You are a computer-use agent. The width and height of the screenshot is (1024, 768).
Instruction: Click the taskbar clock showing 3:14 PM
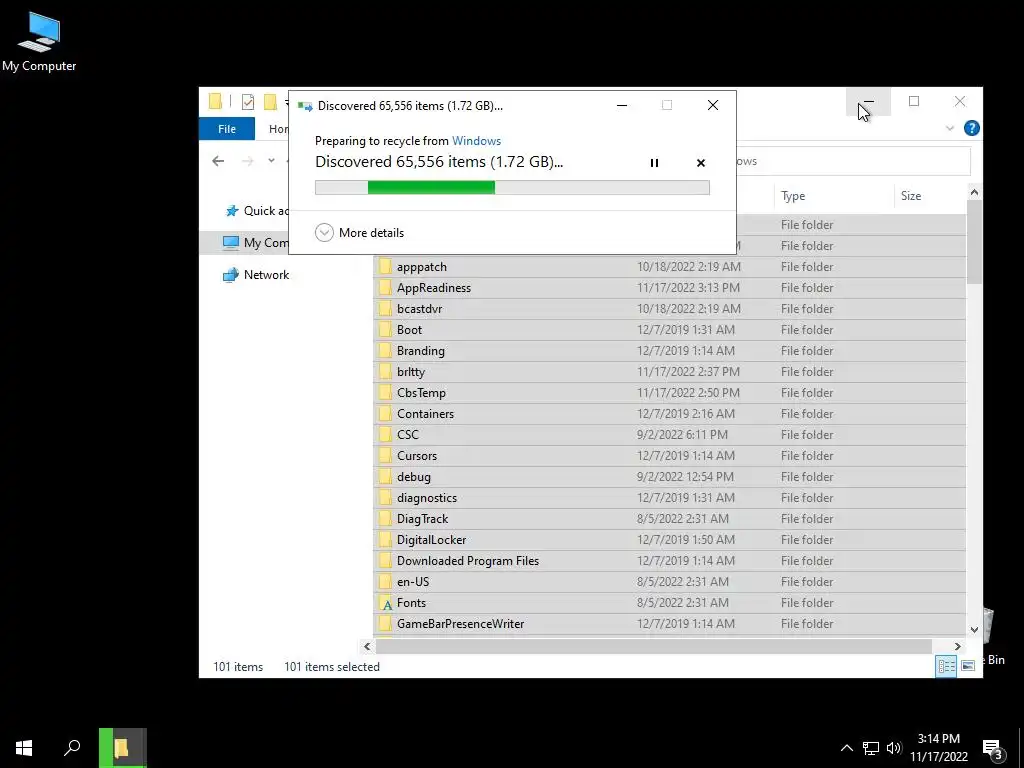939,748
